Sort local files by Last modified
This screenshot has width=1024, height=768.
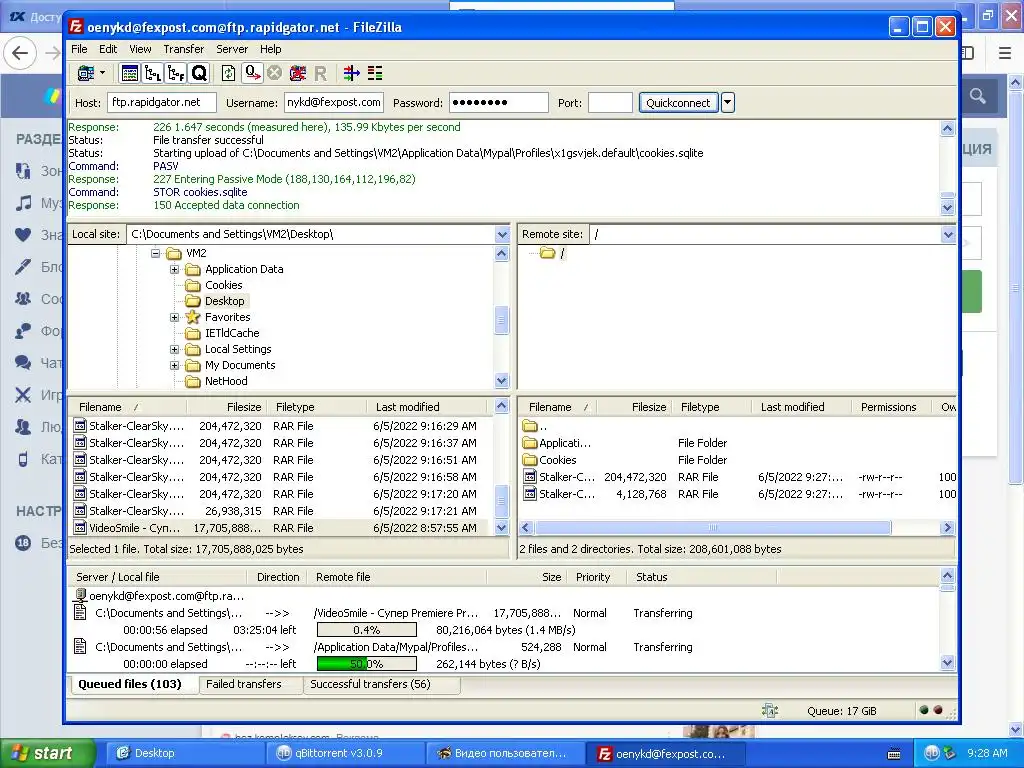pyautogui.click(x=428, y=407)
